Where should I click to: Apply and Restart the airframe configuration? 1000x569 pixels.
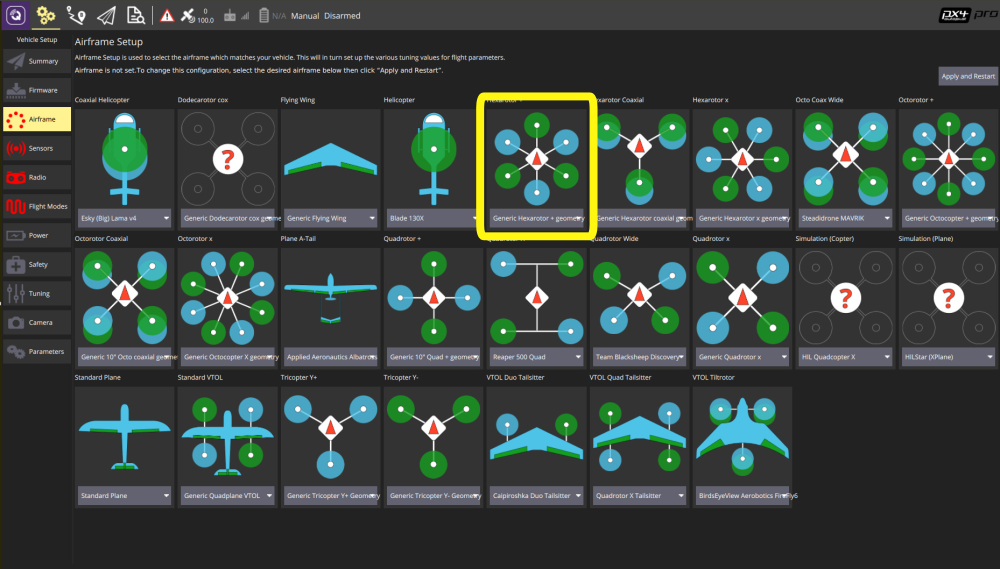[967, 76]
